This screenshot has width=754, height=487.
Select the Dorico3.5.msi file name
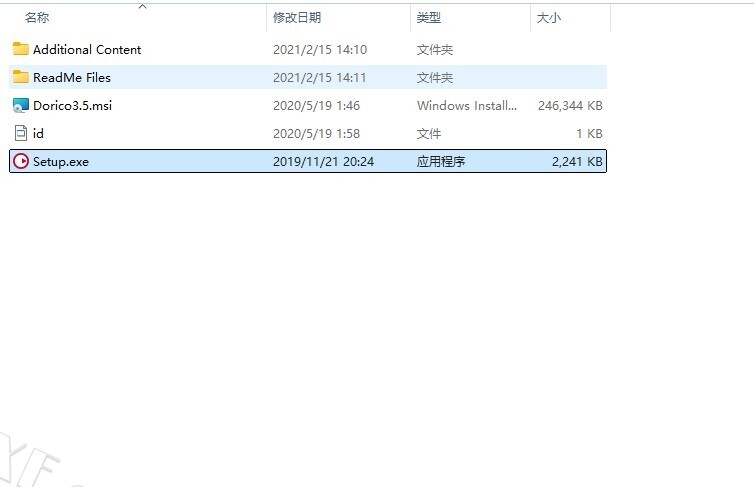click(72, 105)
